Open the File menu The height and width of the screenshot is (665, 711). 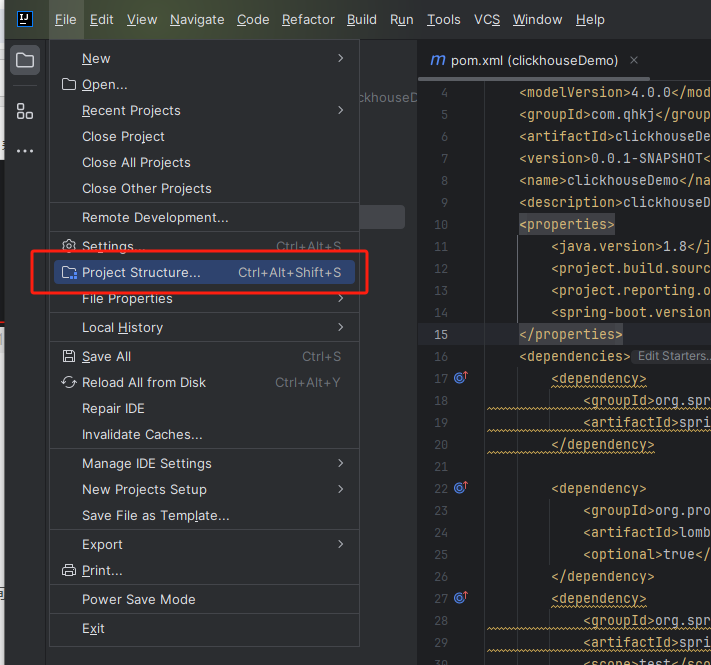coord(66,19)
